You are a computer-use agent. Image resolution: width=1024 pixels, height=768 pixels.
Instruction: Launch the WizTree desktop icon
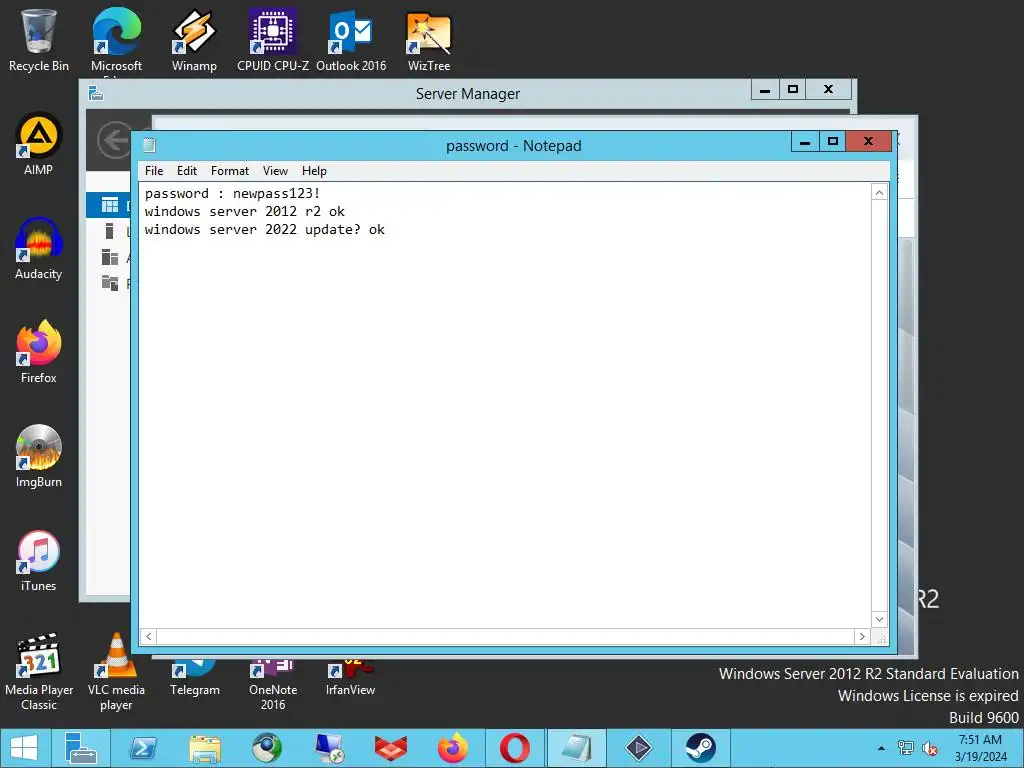tap(428, 39)
